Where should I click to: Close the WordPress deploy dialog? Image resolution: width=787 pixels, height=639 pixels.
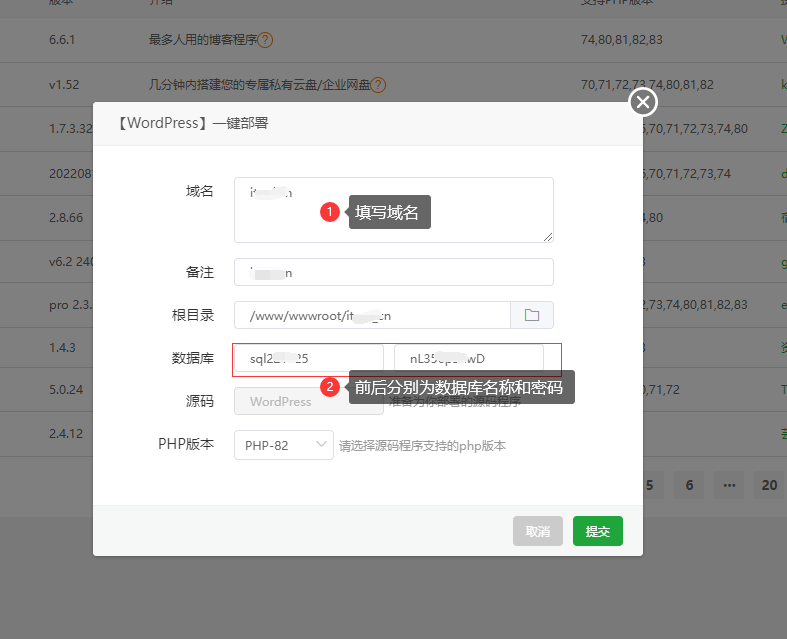[x=643, y=102]
